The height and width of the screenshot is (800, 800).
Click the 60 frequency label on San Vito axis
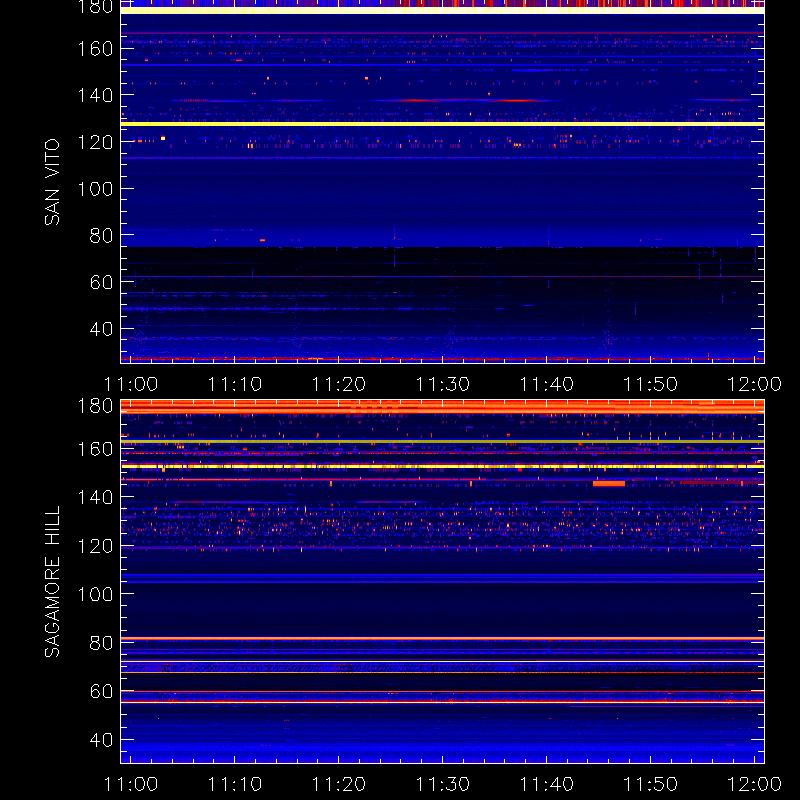[101, 282]
